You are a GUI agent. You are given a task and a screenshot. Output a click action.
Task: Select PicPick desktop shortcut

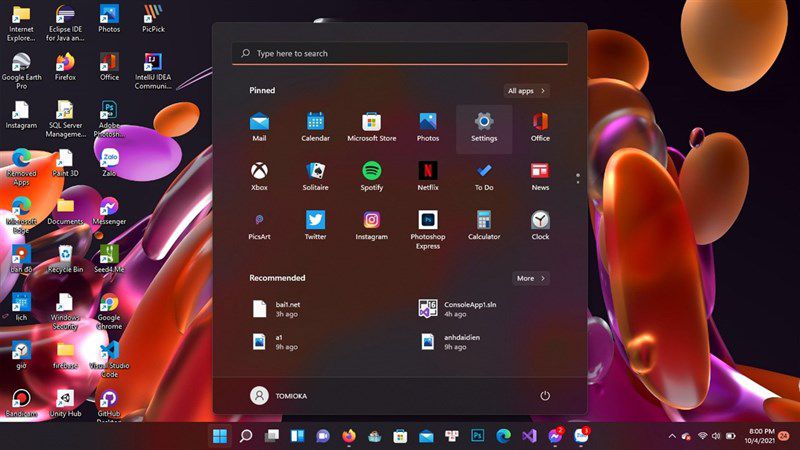[x=153, y=19]
